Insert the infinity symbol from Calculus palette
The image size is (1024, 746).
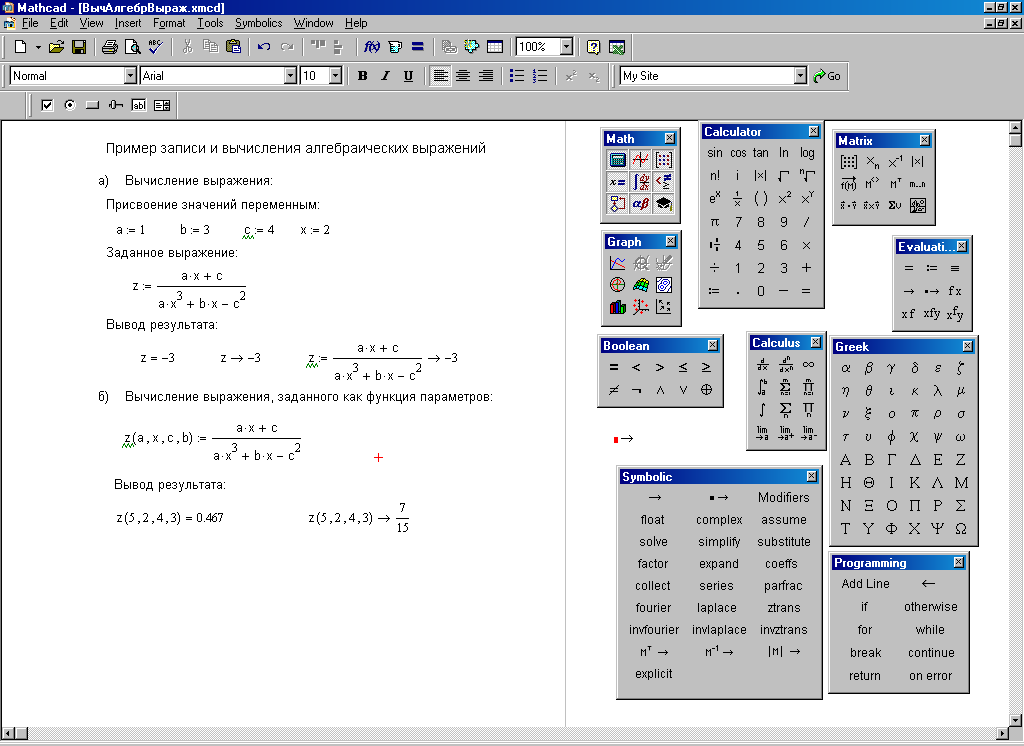click(808, 365)
